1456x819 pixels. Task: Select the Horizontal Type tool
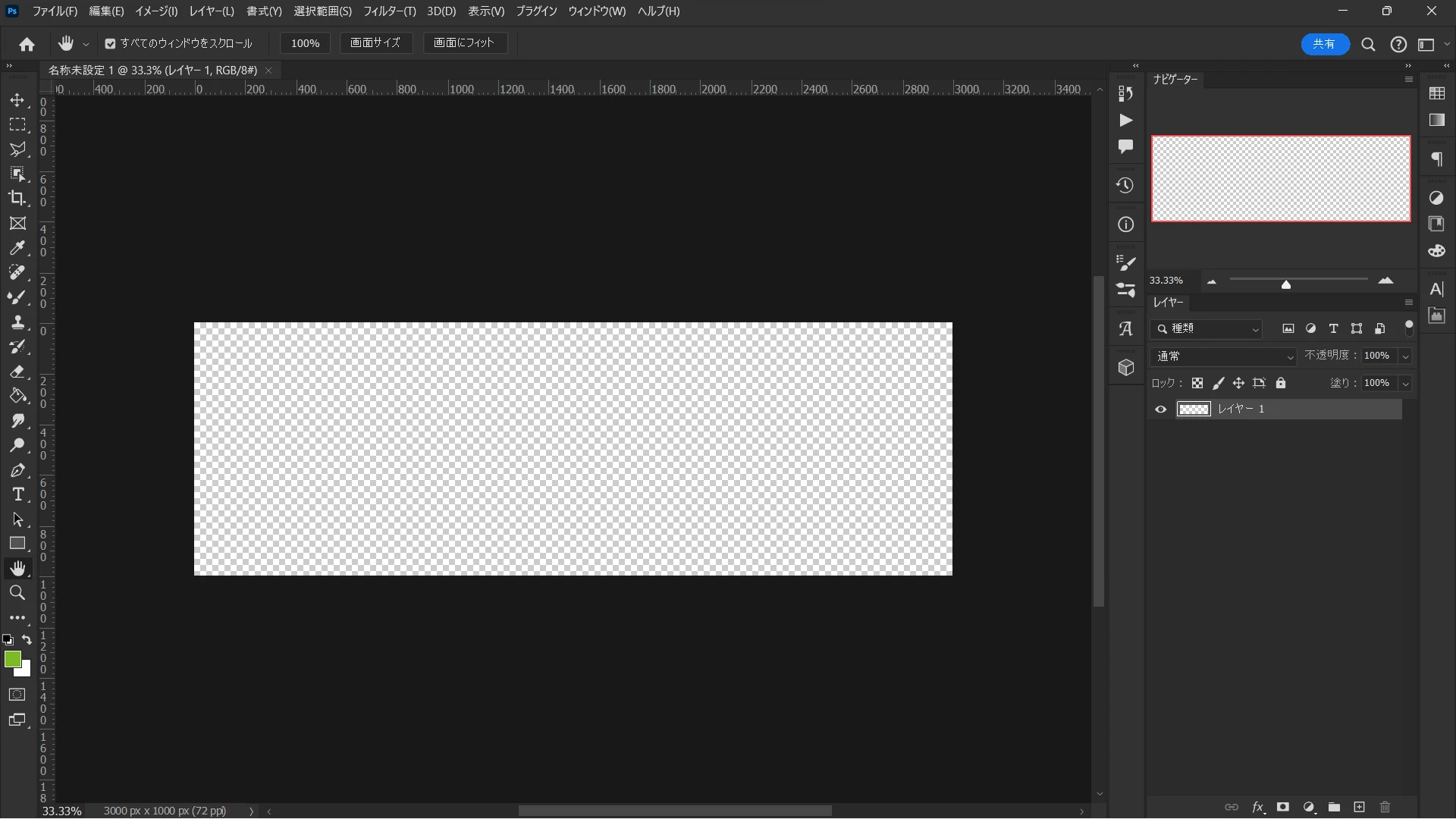17,494
